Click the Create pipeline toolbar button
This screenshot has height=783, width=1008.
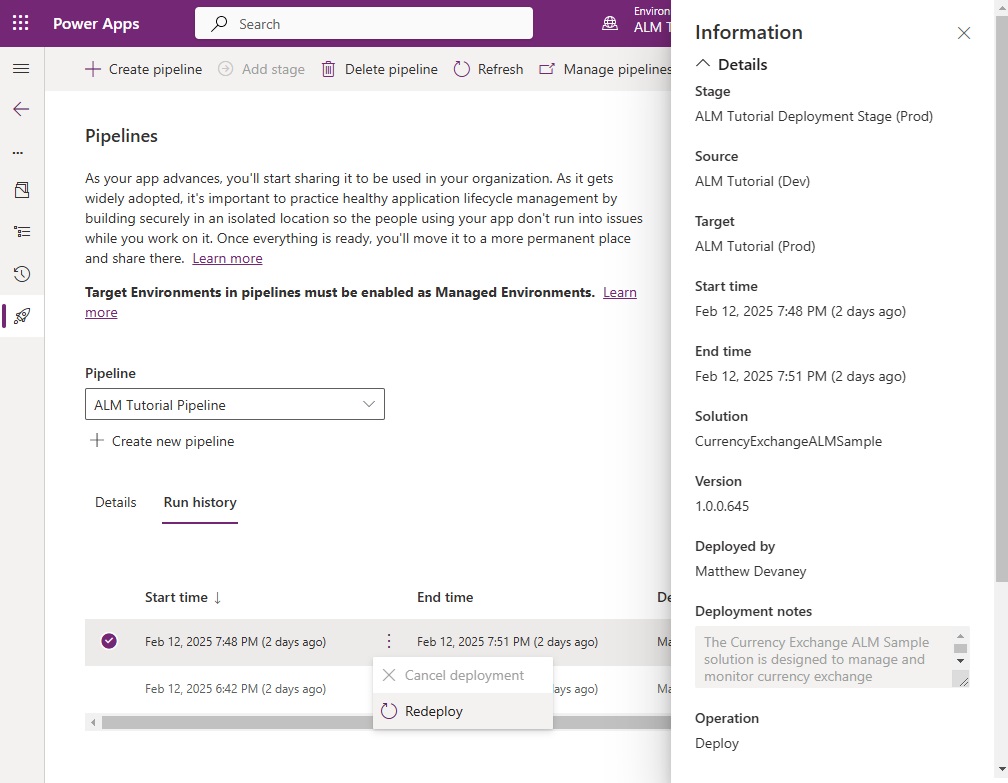coord(143,69)
